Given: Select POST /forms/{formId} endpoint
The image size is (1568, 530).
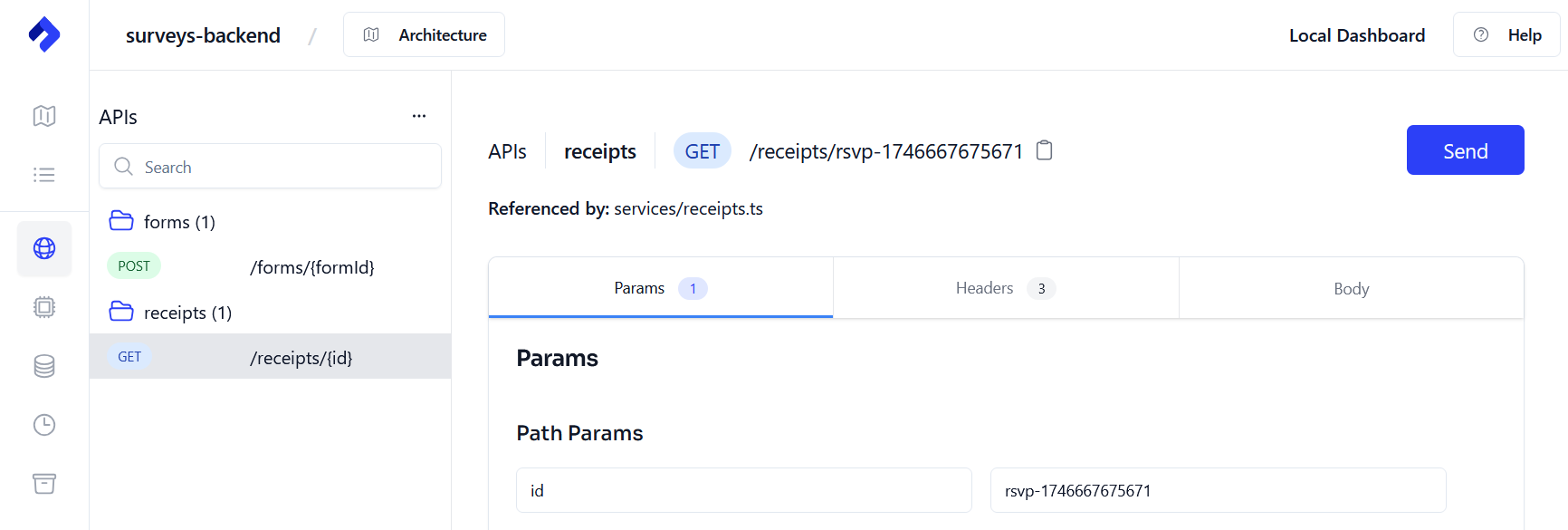Looking at the screenshot, I should (x=270, y=267).
